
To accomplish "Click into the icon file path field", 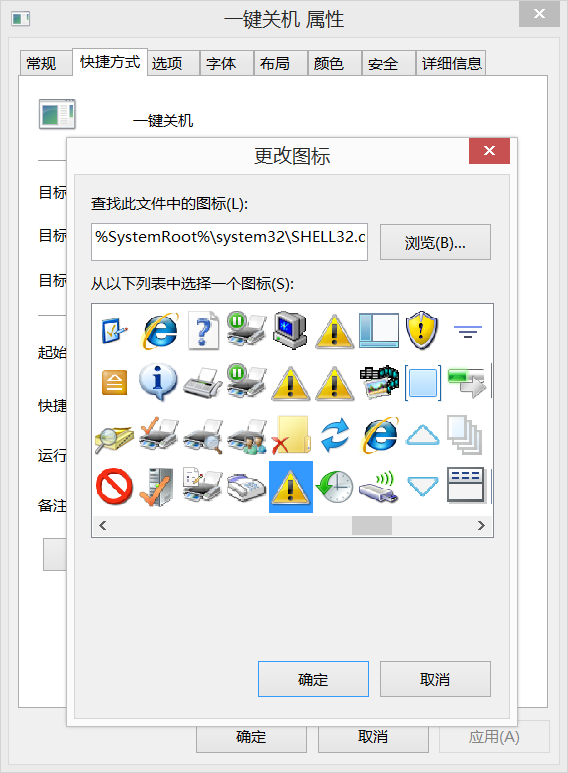I will [x=229, y=242].
